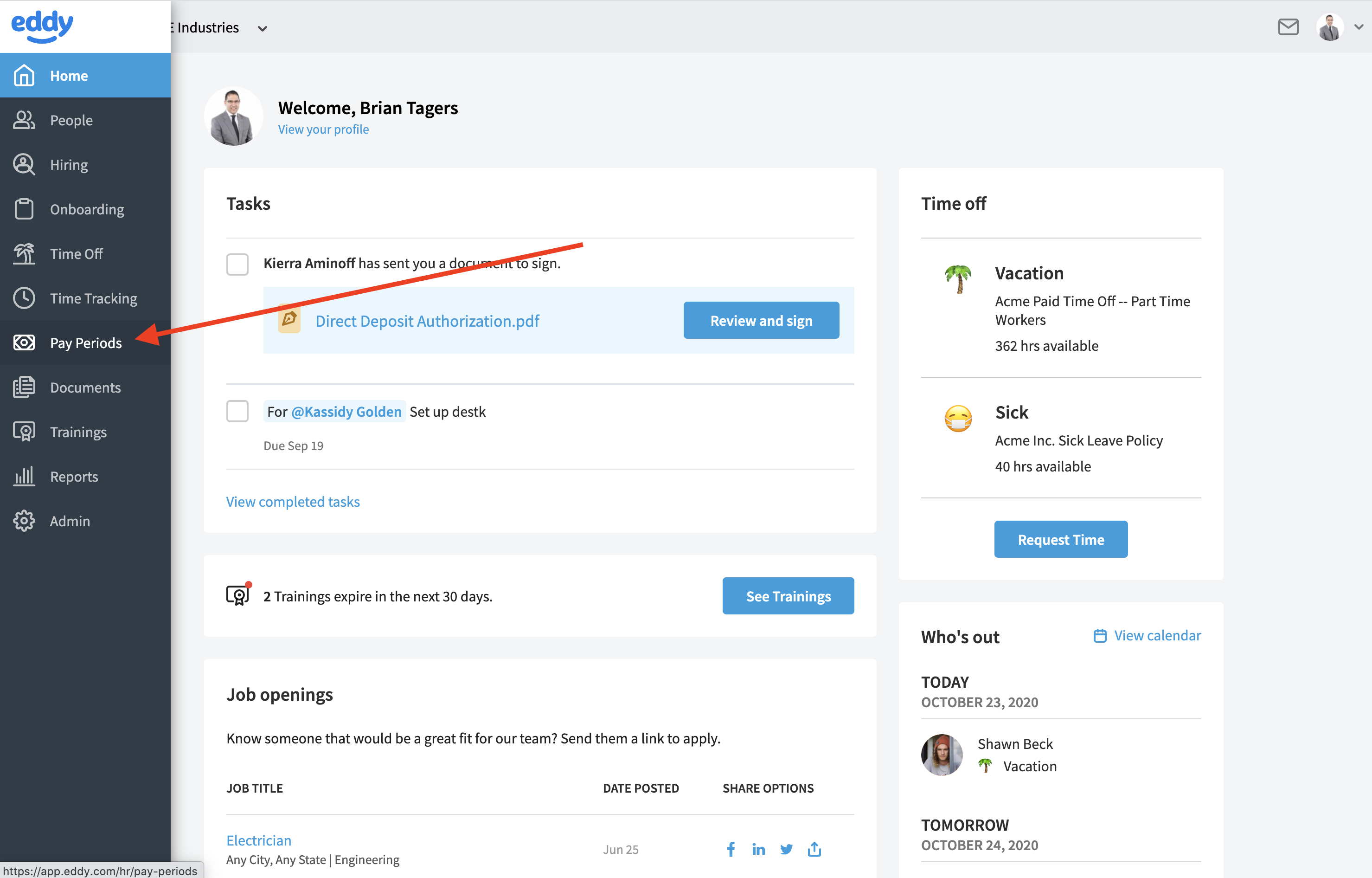Click the Documents newspaper icon
Screen dimensions: 1372x878
(x=24, y=387)
